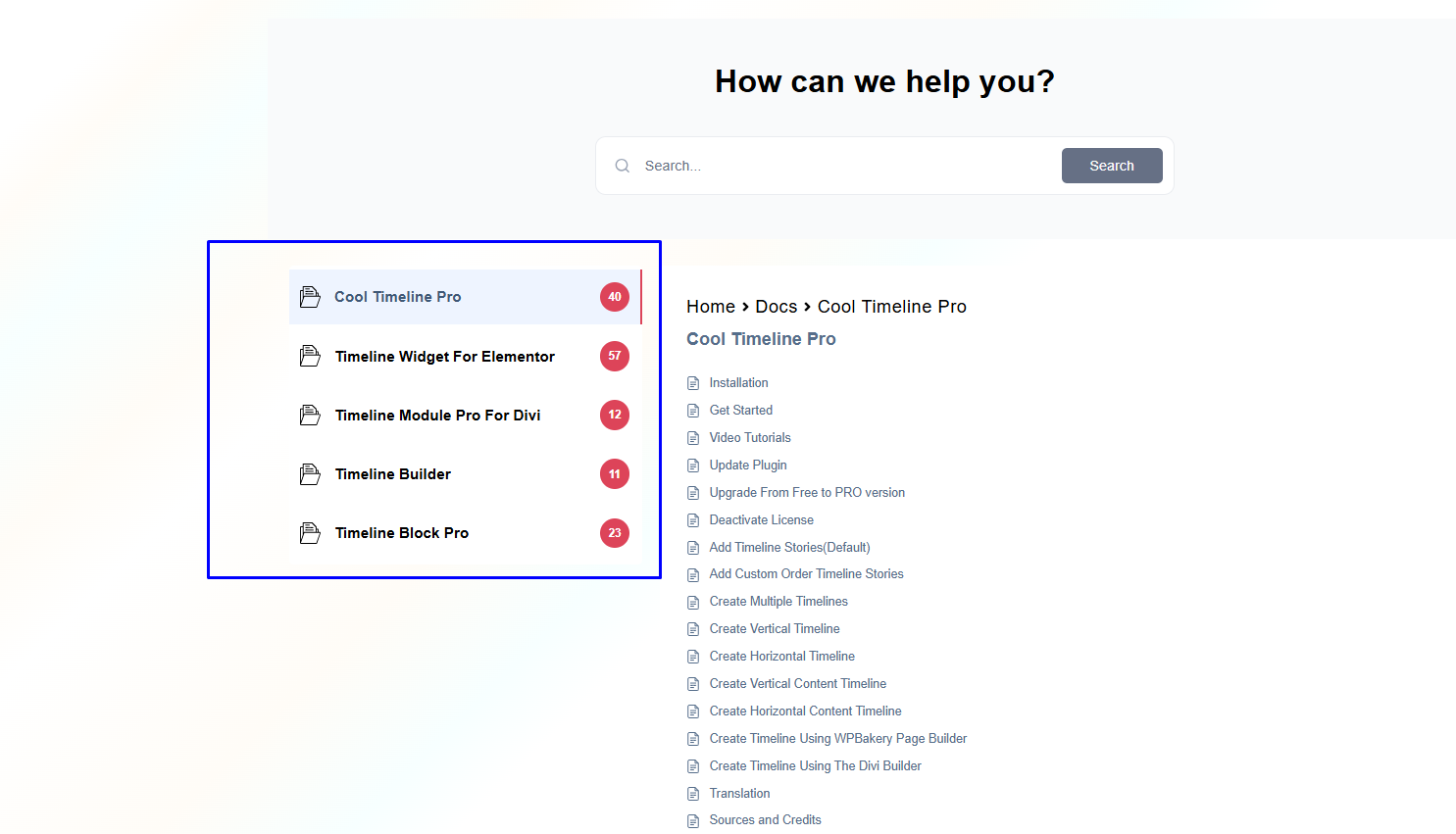The image size is (1456, 834).
Task: Click document icon next to Deactivate License
Action: 693,520
